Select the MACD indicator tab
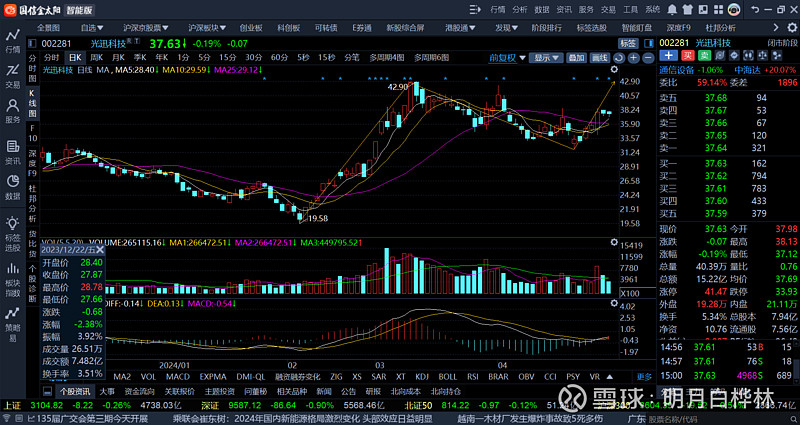The image size is (800, 425). [178, 377]
